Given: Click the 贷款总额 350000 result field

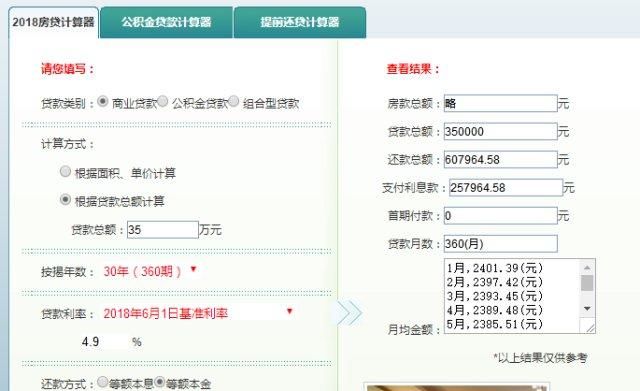Looking at the screenshot, I should click(500, 131).
